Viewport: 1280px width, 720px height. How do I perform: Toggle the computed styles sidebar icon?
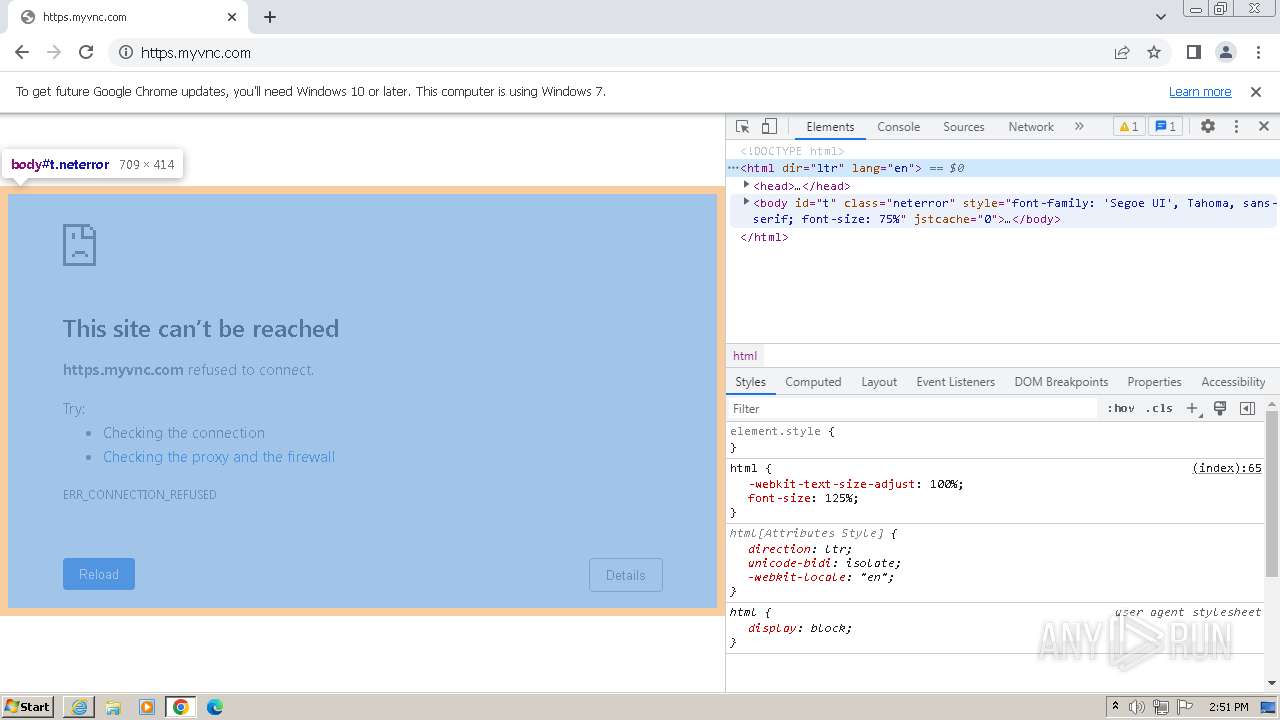[1247, 408]
